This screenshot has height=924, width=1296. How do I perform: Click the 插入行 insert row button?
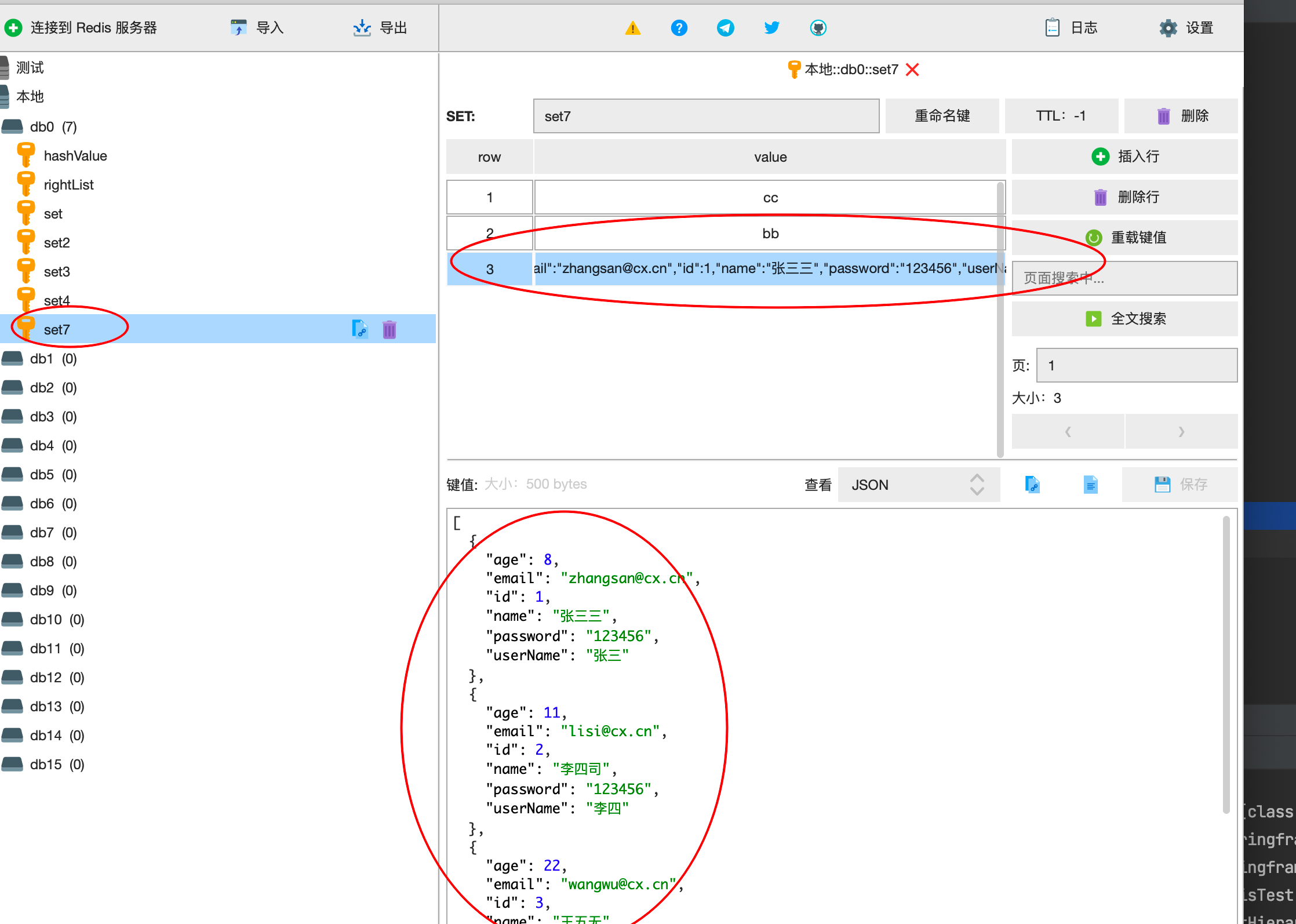pos(1124,156)
